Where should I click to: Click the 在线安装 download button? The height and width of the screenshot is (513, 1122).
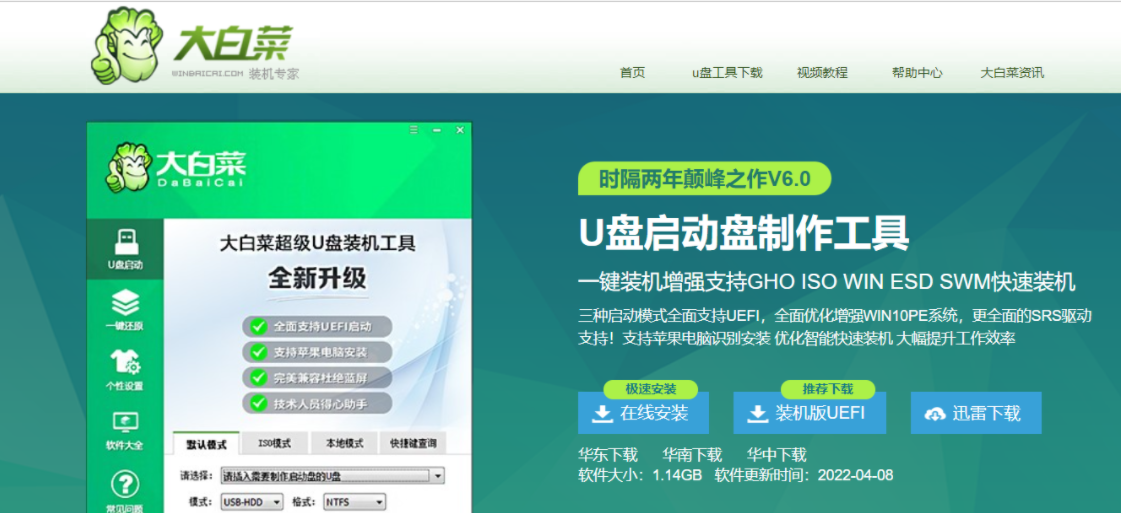click(643, 413)
